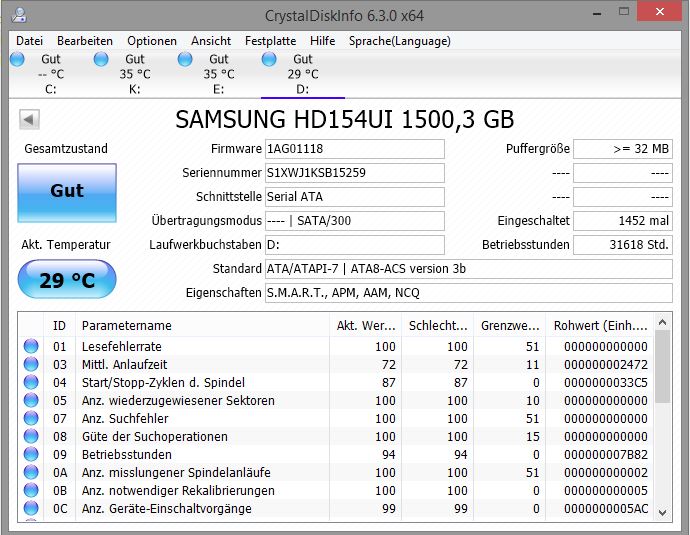Click raw value 0000000005AC
The width and height of the screenshot is (690, 535).
[x=606, y=509]
